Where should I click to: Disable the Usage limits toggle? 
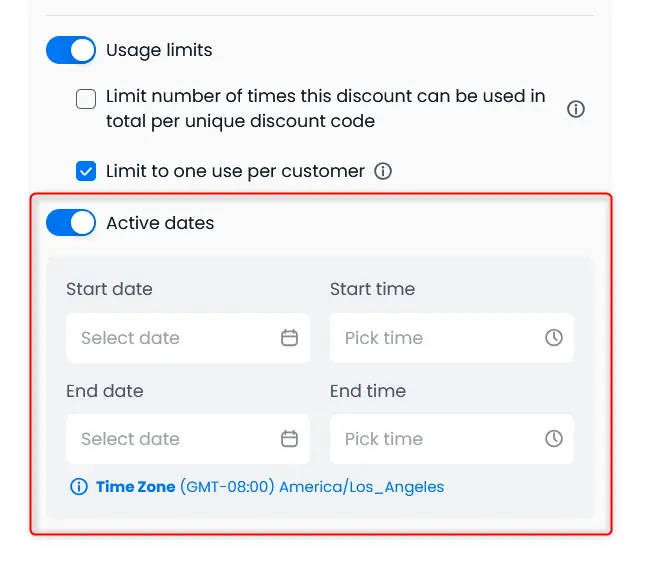71,50
